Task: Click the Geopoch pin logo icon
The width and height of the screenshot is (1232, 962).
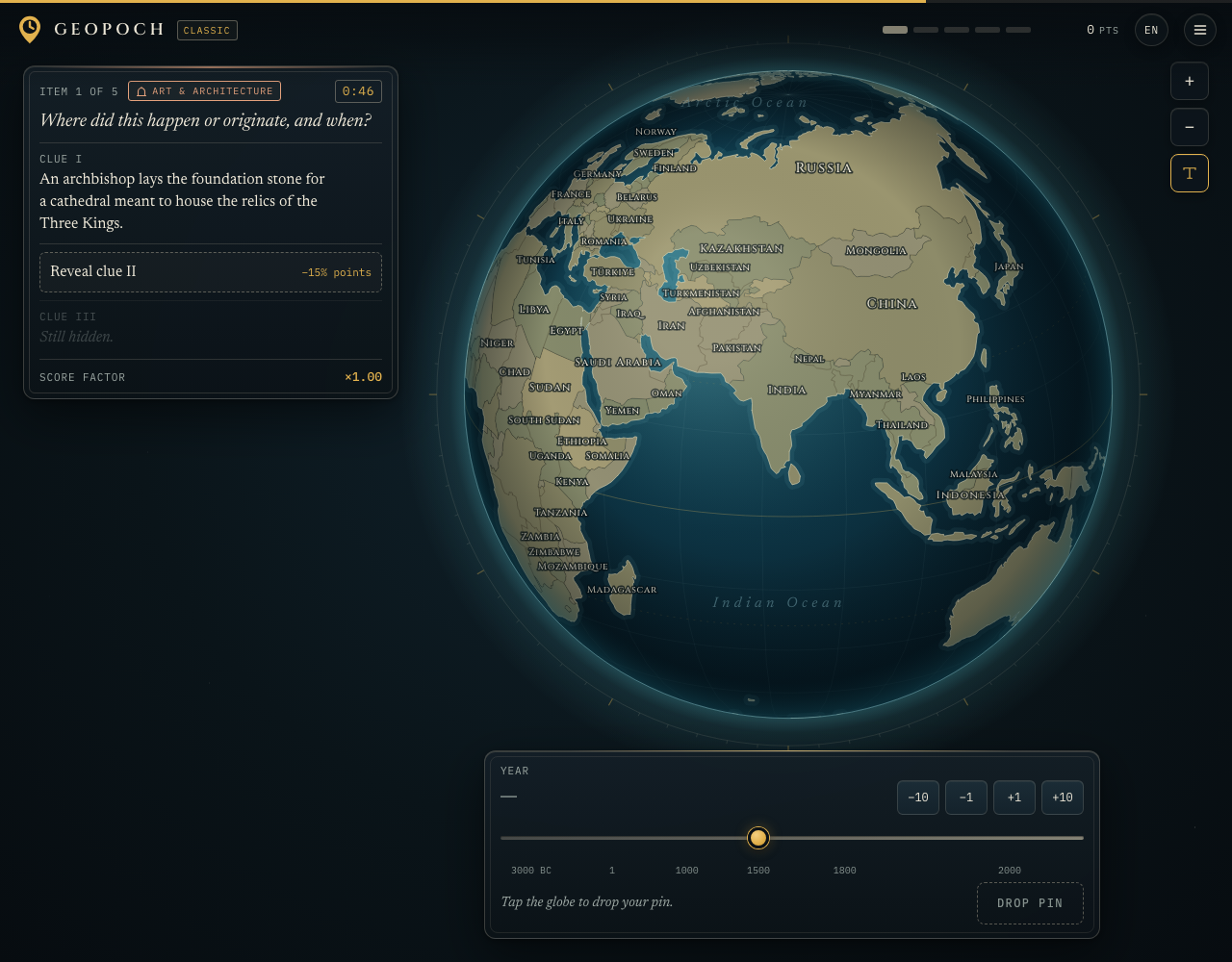Action: 30,30
